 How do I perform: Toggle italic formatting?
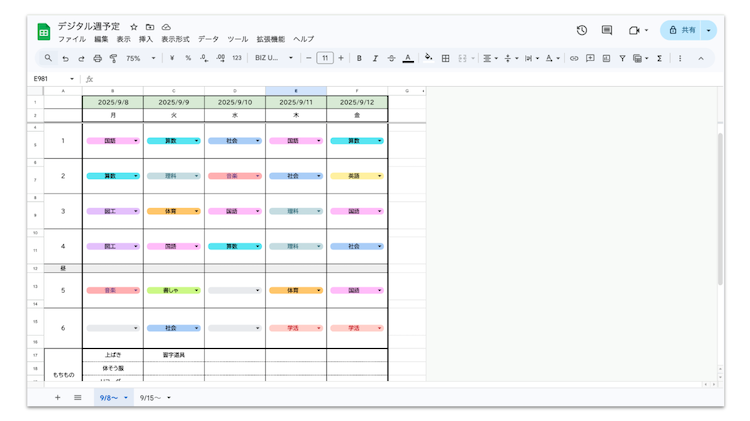375,59
